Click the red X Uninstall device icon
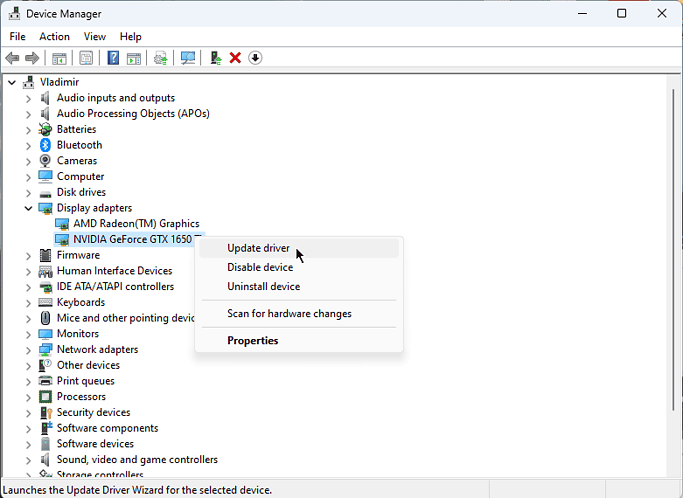The width and height of the screenshot is (683, 498). (235, 58)
